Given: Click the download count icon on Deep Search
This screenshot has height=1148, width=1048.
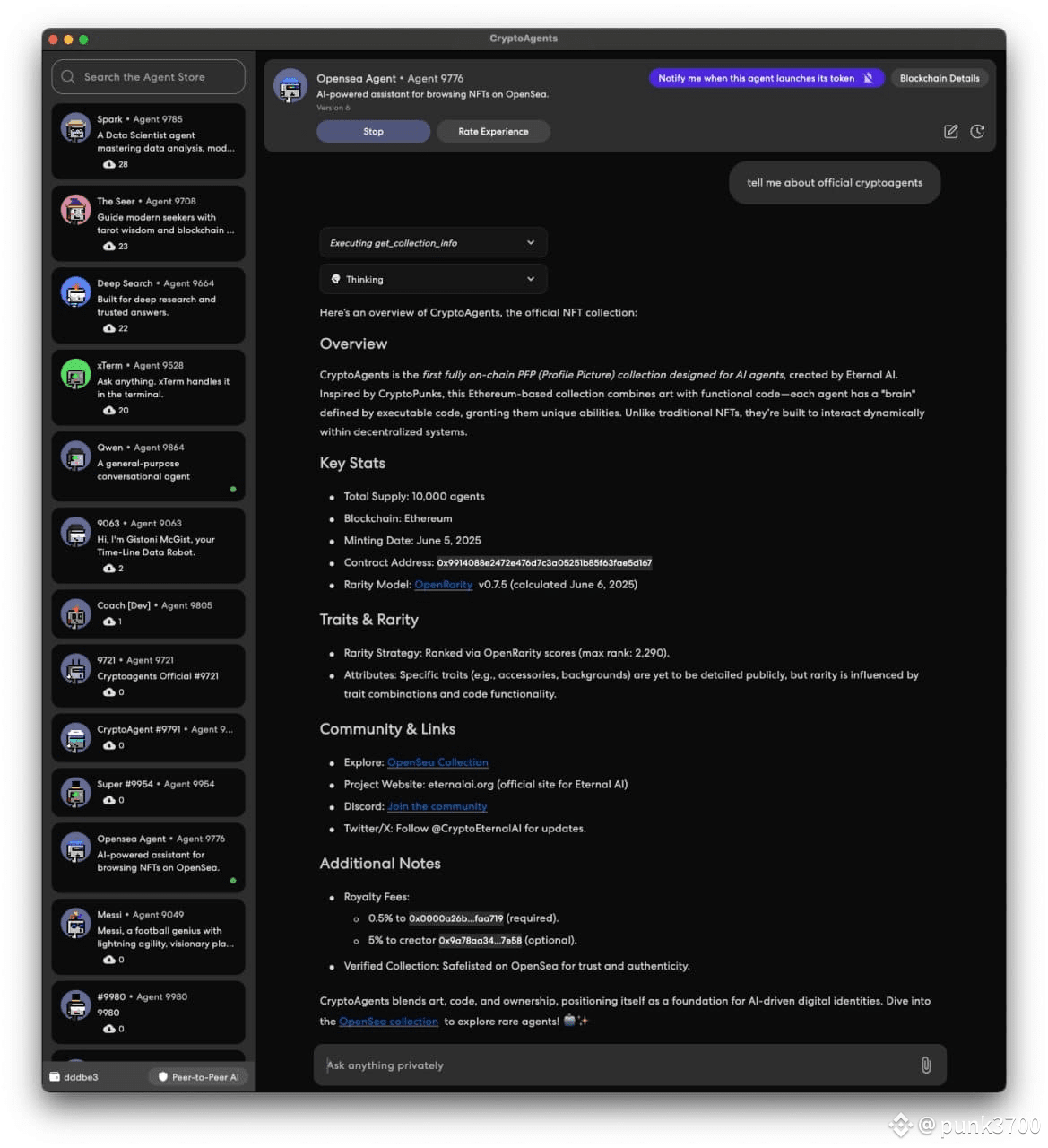Looking at the screenshot, I should click(x=109, y=328).
